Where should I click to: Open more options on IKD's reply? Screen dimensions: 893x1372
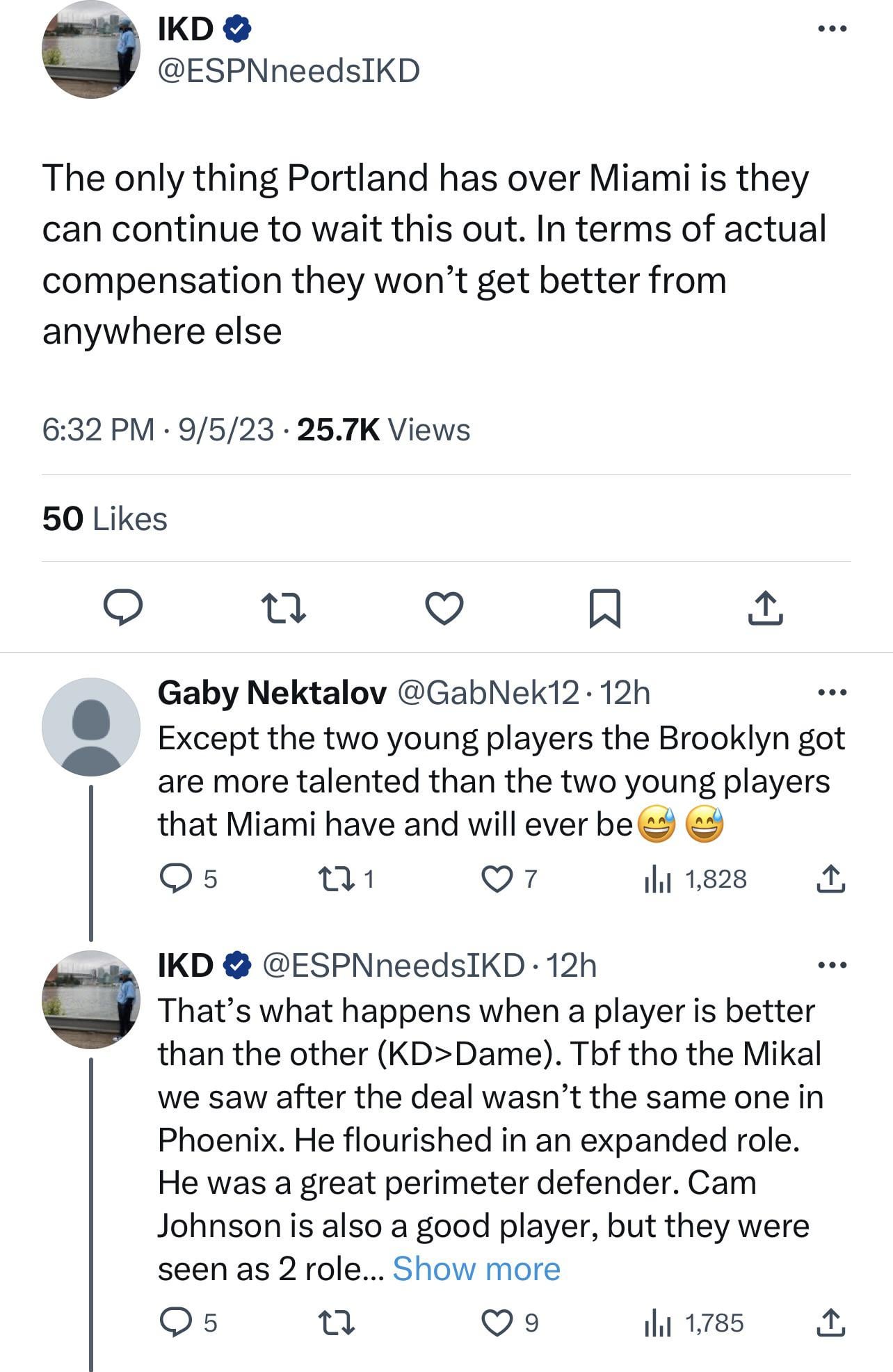pos(832,965)
